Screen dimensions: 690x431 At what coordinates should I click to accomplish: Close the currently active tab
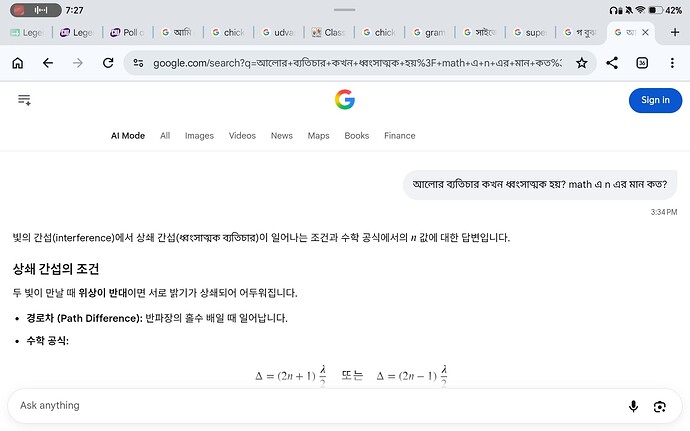[x=645, y=32]
